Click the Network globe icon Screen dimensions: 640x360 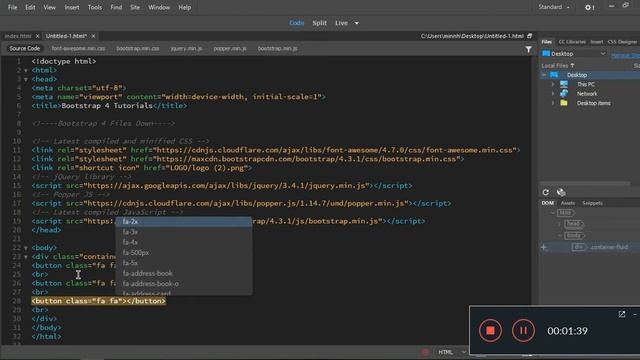point(564,93)
